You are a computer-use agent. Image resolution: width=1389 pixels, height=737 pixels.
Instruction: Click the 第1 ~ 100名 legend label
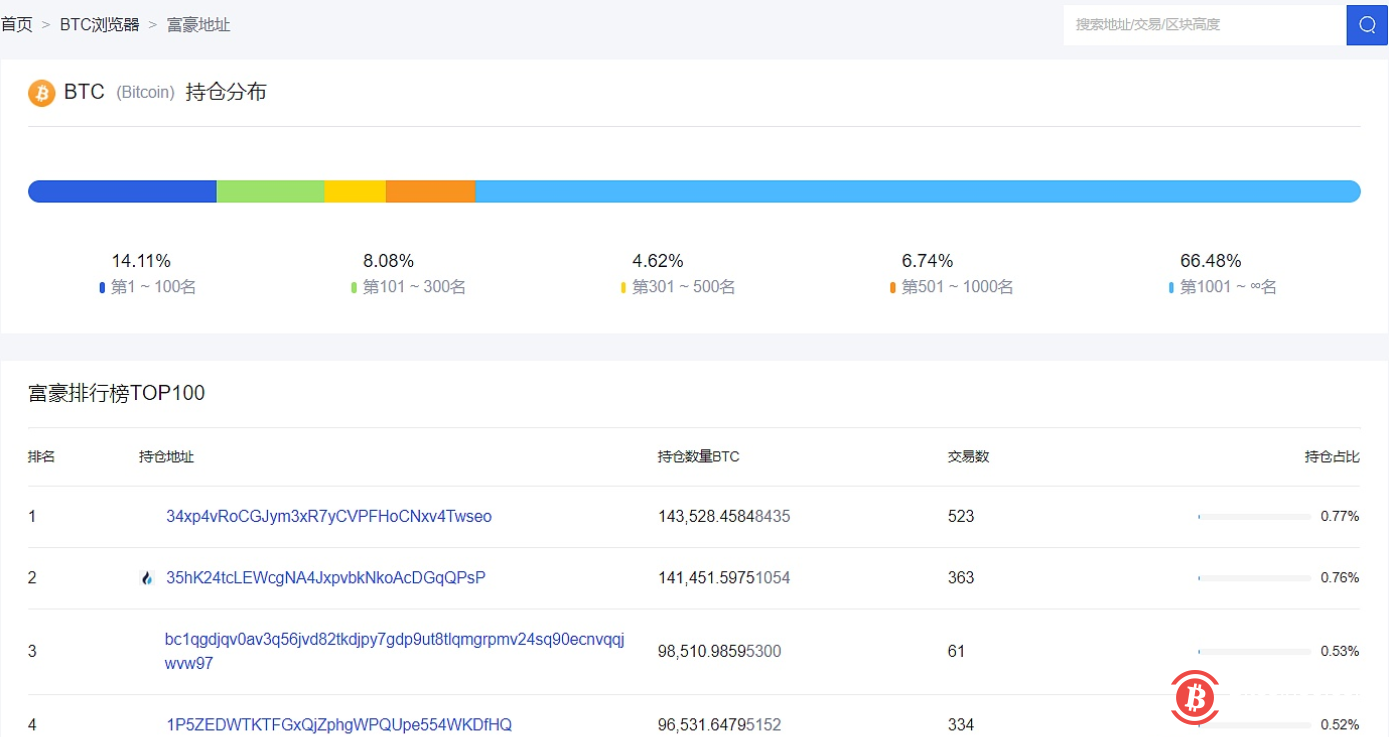pyautogui.click(x=153, y=288)
